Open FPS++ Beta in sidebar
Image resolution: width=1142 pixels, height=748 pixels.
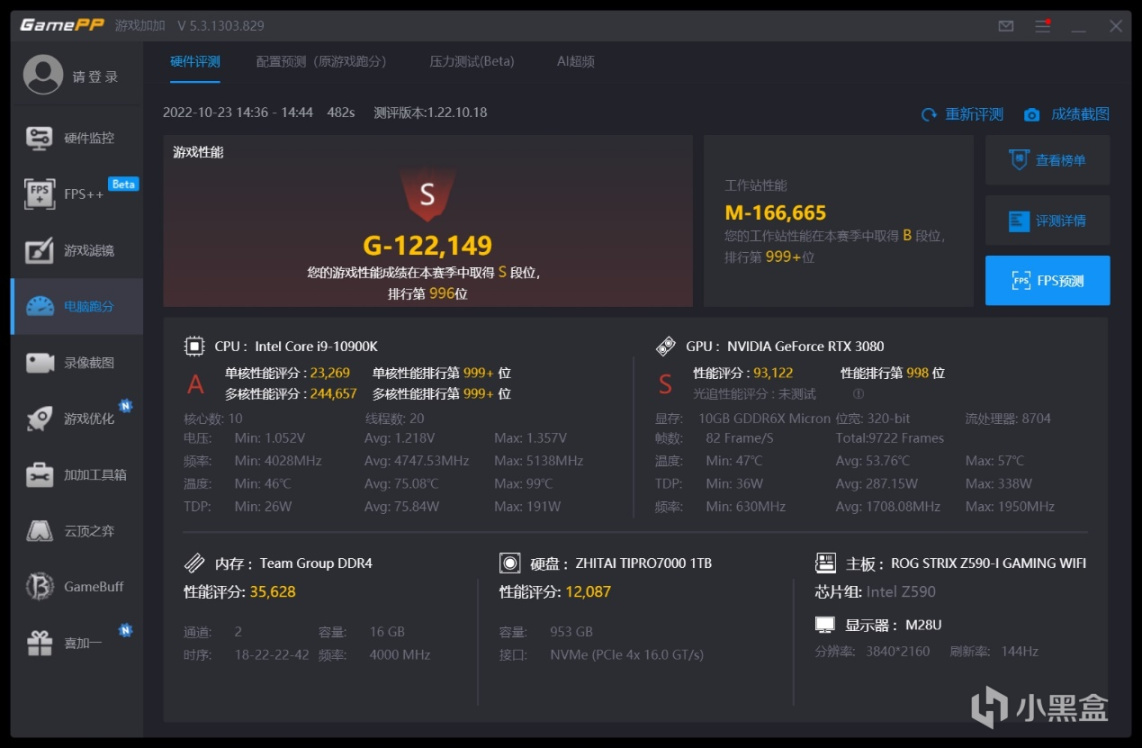(x=77, y=194)
